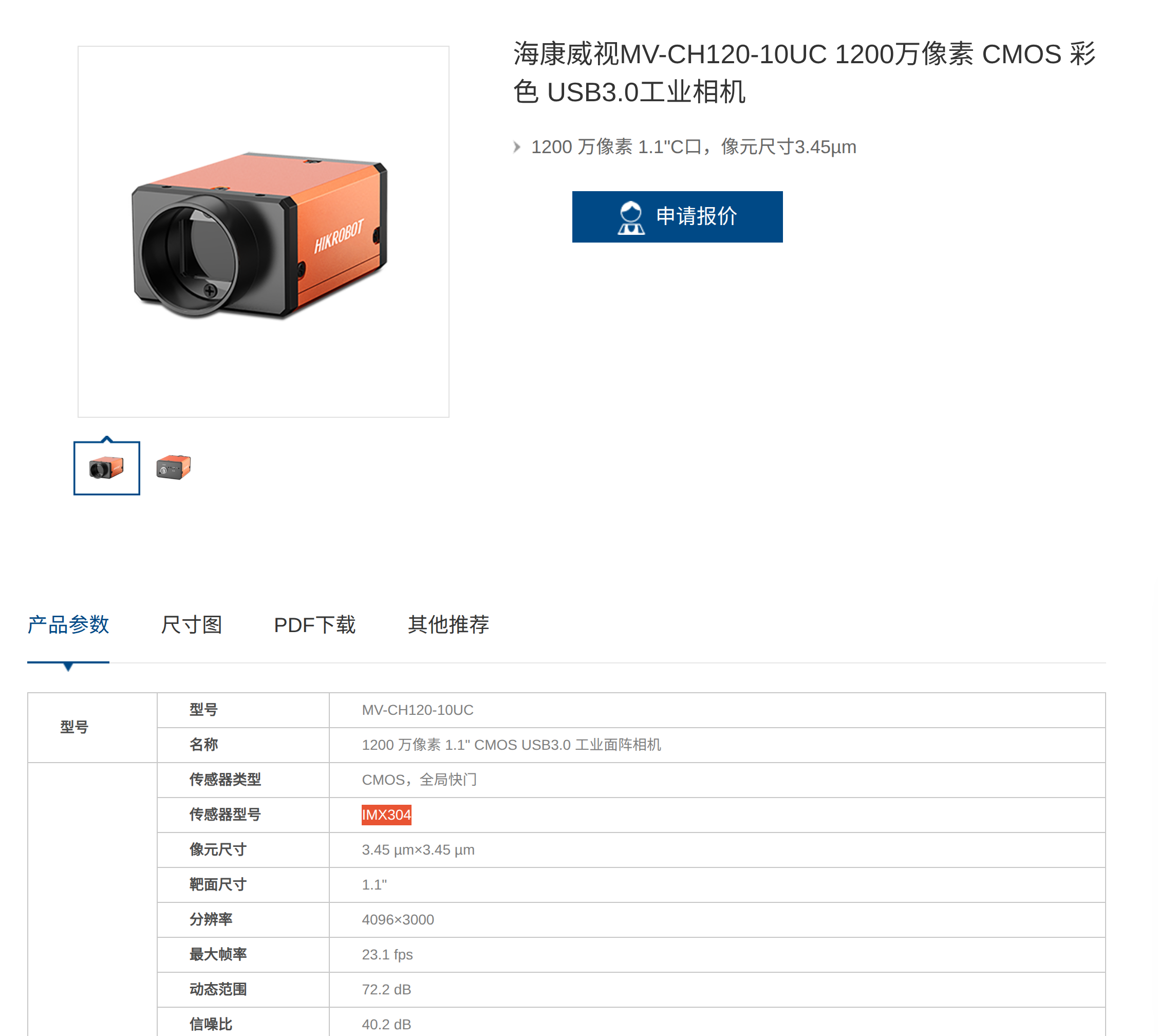Screen dimensions: 1158x1036
Task: Click the 型号 category header cell
Action: click(x=92, y=728)
